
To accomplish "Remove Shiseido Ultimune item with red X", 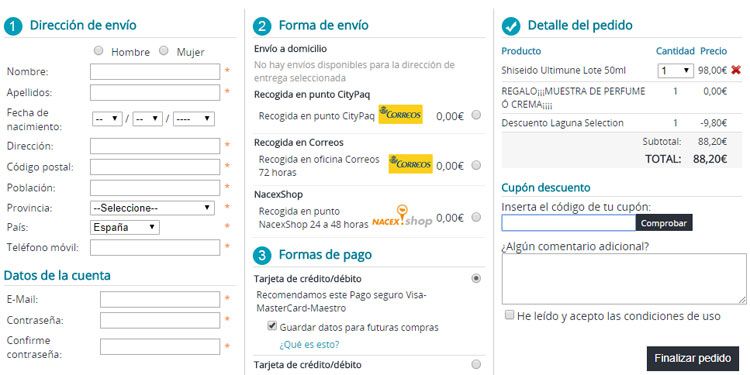I will (x=736, y=70).
